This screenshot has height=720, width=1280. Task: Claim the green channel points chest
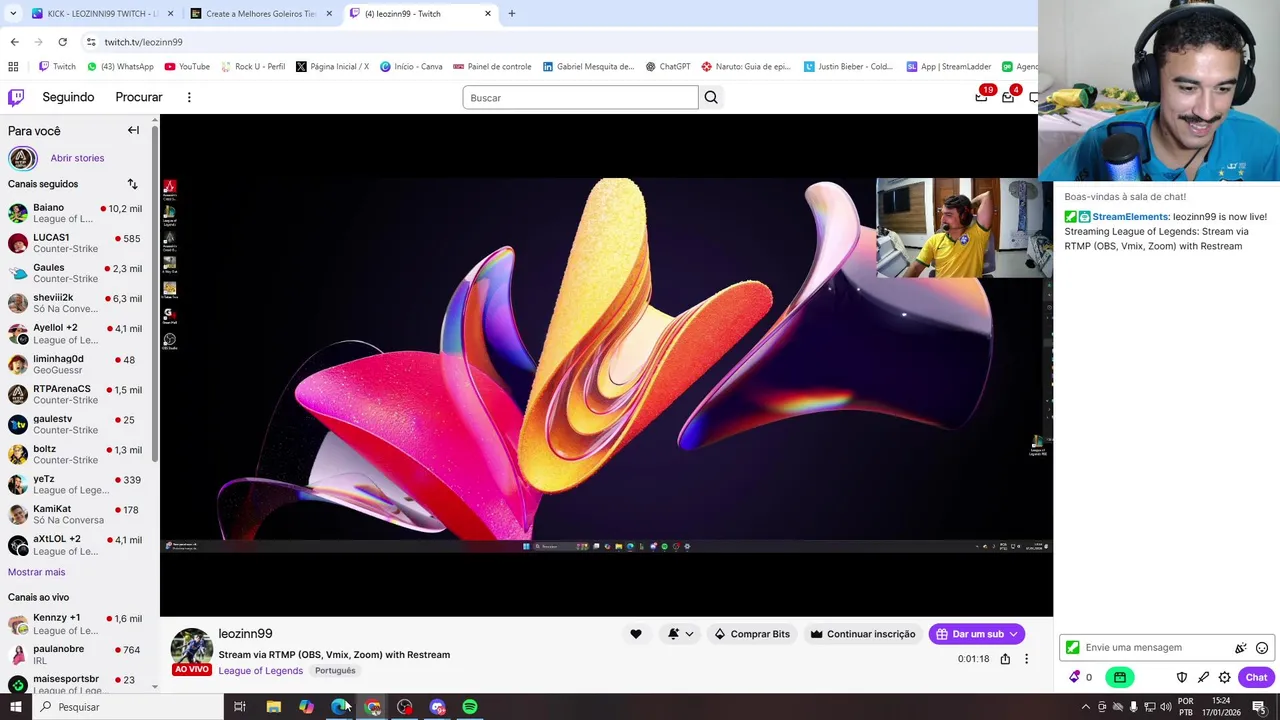tap(1120, 677)
